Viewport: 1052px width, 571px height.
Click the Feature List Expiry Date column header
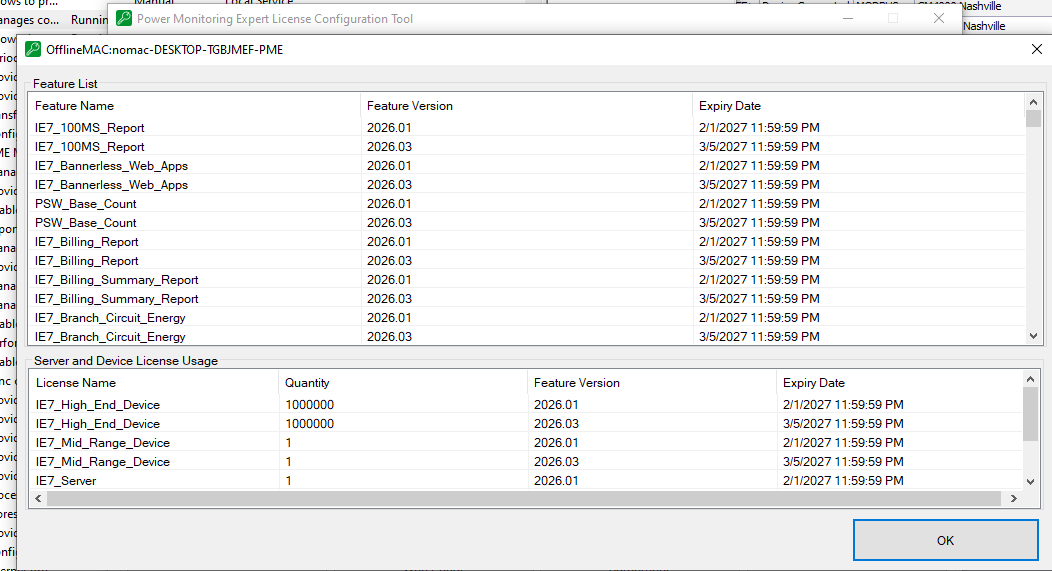[859, 106]
